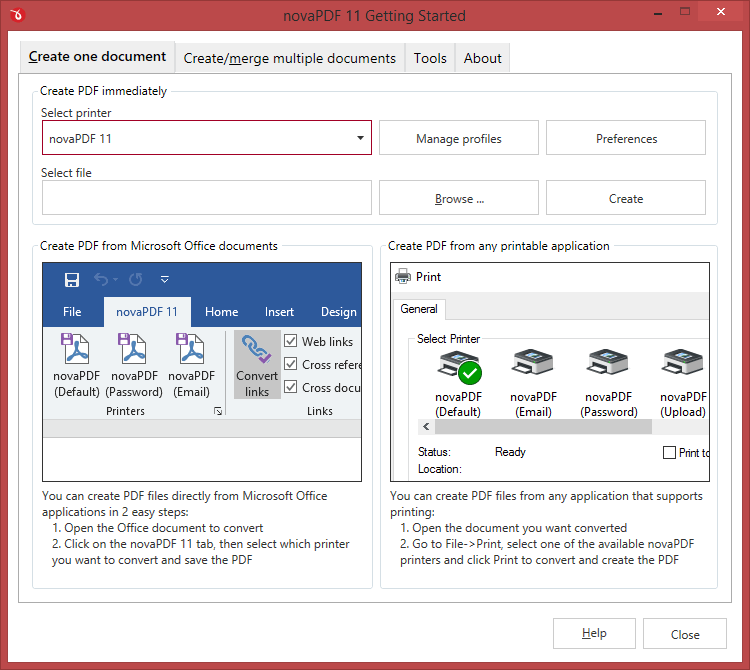Maximize the novaPDF window
This screenshot has width=750, height=670.
(x=685, y=12)
